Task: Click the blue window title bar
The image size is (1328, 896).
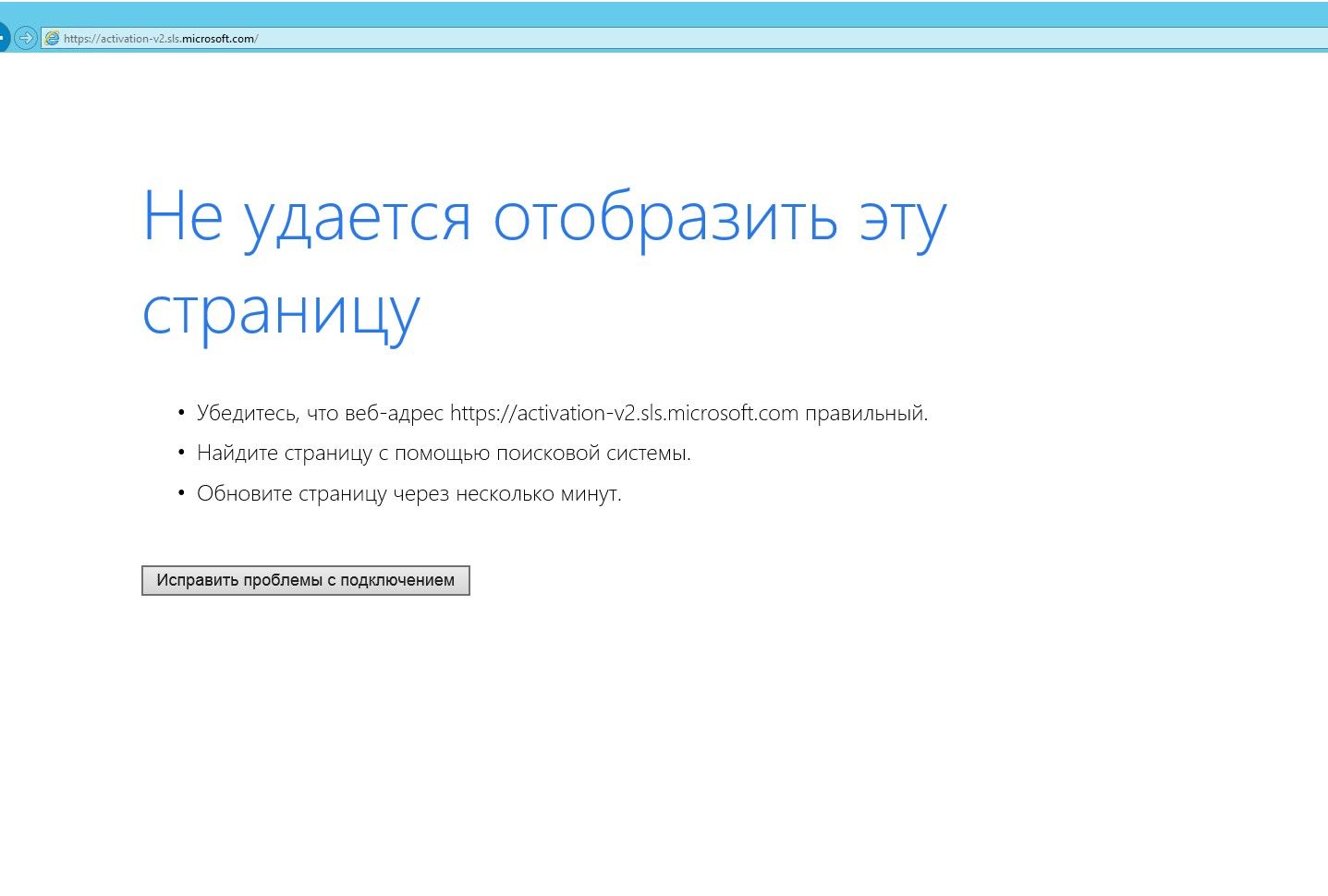Action: pos(647,13)
